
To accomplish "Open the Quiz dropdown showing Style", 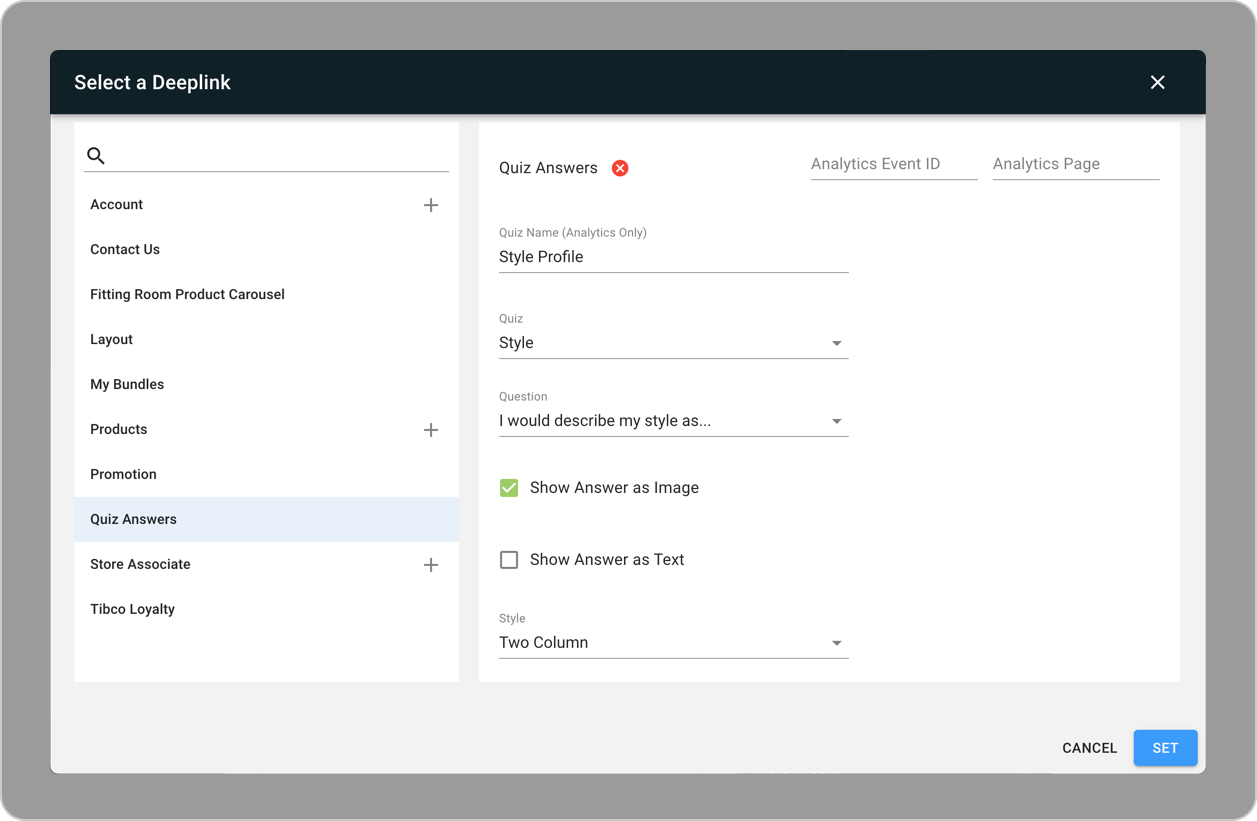I will pyautogui.click(x=674, y=343).
